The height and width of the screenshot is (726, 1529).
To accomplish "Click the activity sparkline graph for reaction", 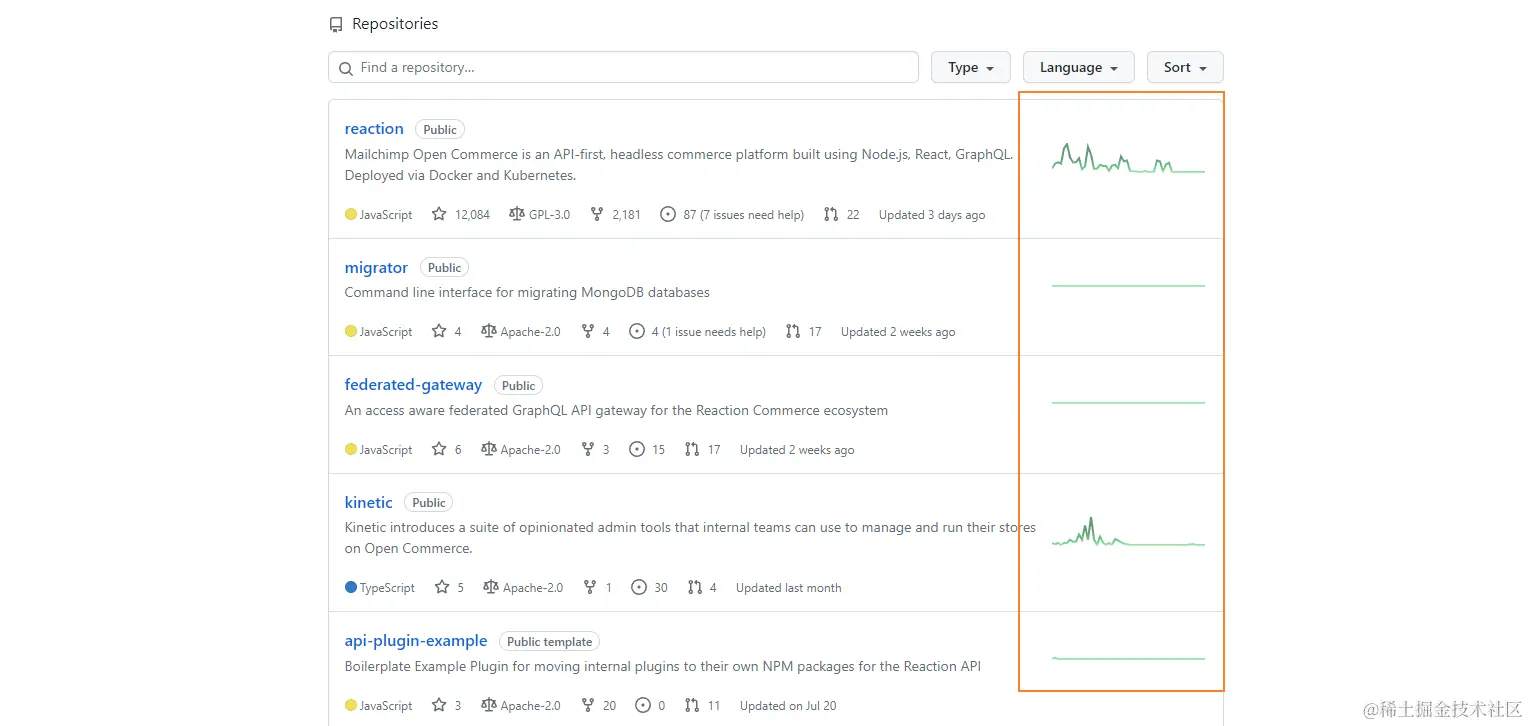I will click(1128, 157).
